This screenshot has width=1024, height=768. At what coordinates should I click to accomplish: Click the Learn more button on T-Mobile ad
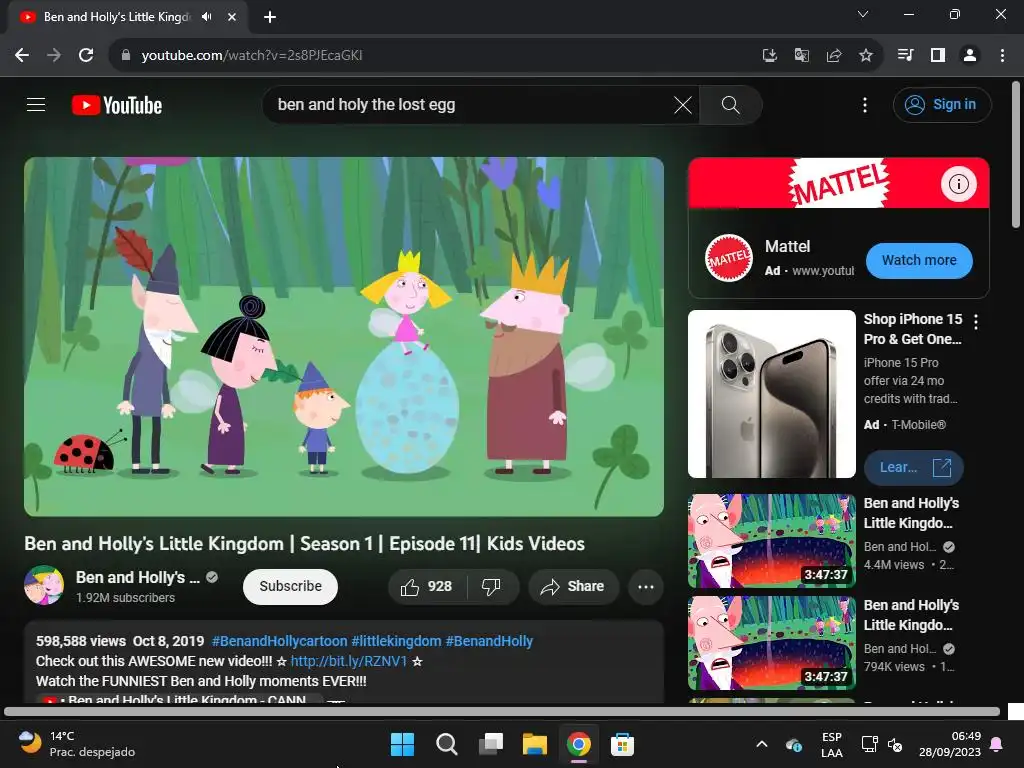[x=913, y=468]
